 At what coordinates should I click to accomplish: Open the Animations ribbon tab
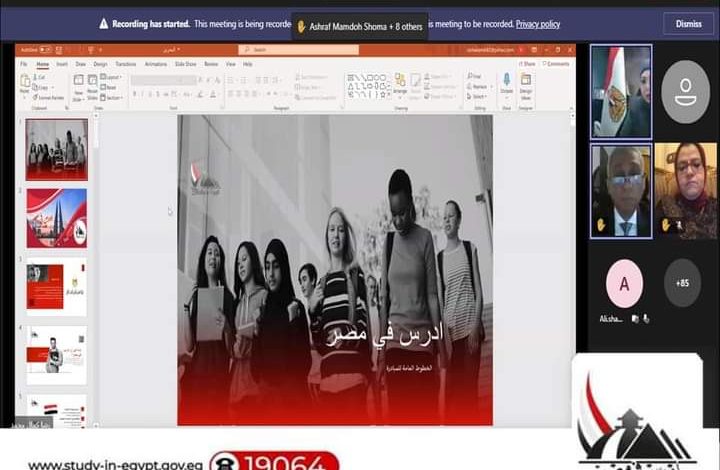[x=156, y=64]
